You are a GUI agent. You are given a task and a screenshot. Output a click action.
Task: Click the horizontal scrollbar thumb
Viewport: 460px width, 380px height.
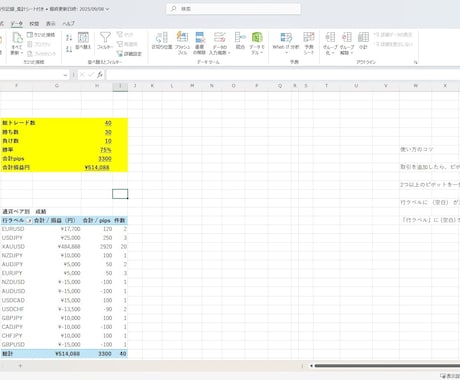387,366
